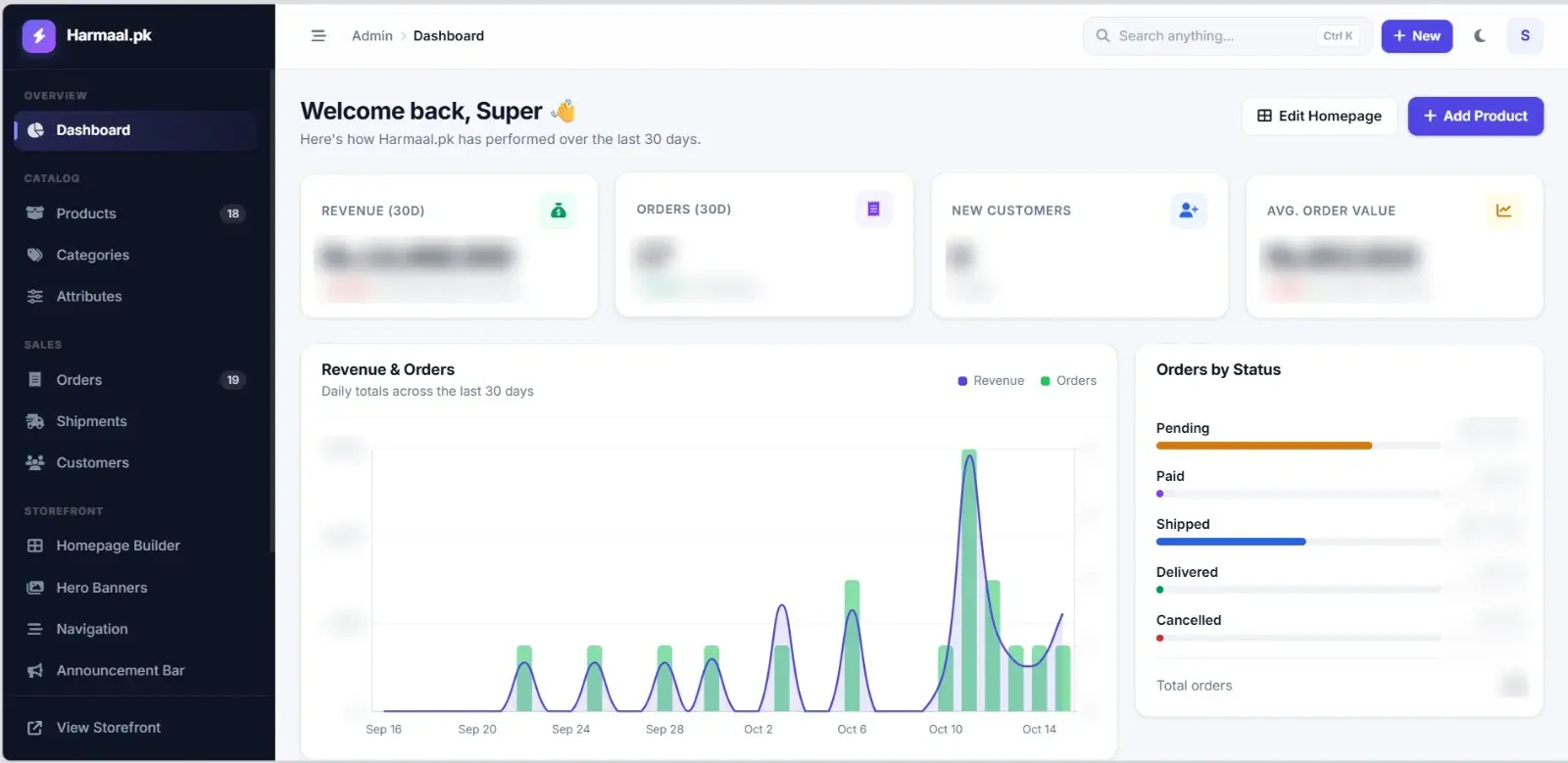
Task: Click the Customers people icon in sidebar
Action: [x=35, y=462]
